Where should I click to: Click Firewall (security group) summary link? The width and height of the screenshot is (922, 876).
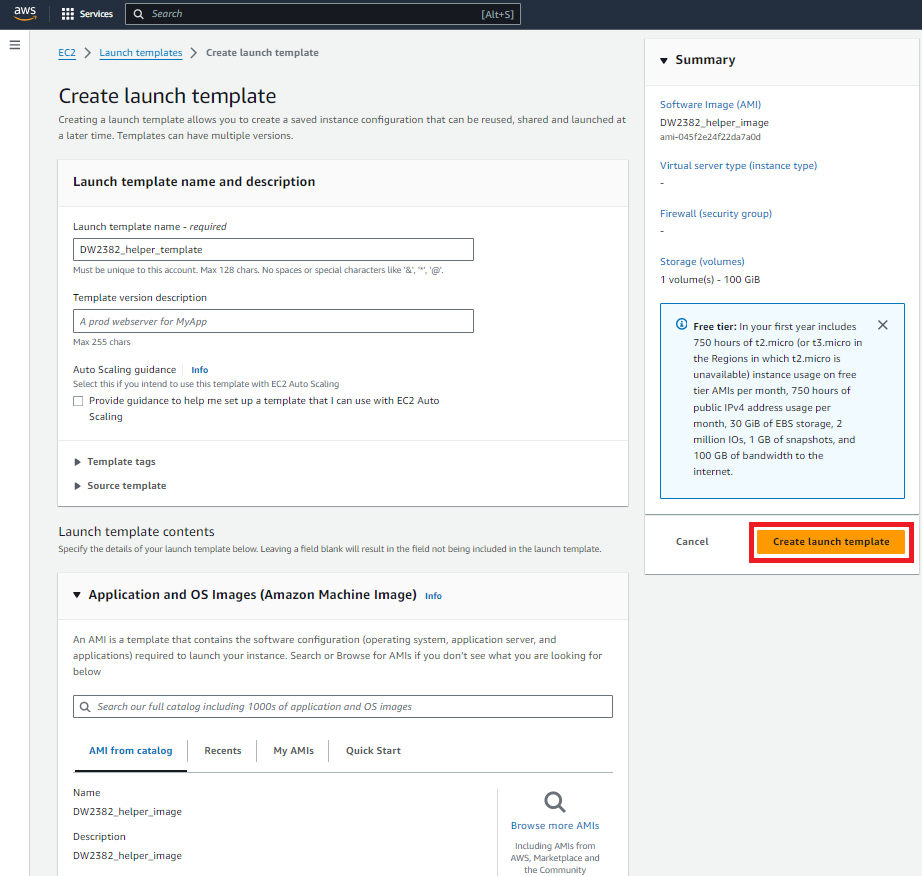click(716, 213)
